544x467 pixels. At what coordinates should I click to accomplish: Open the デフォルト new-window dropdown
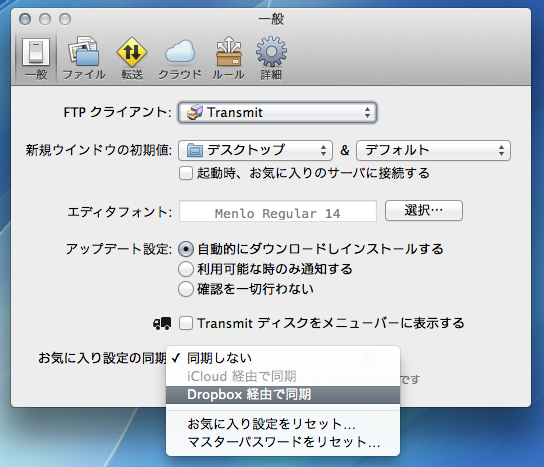(433, 150)
